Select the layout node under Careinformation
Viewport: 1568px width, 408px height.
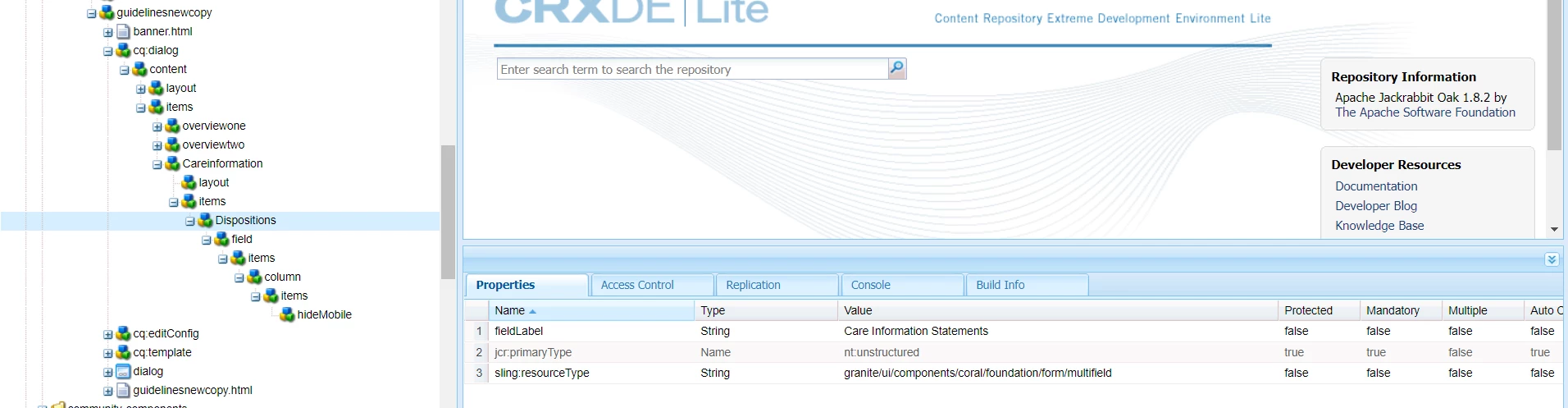(213, 182)
